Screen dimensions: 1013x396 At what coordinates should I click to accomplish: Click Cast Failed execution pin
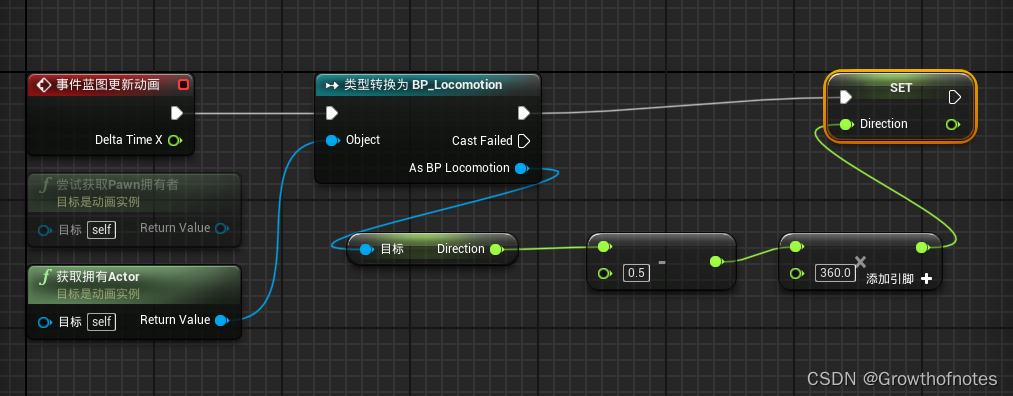tap(524, 140)
